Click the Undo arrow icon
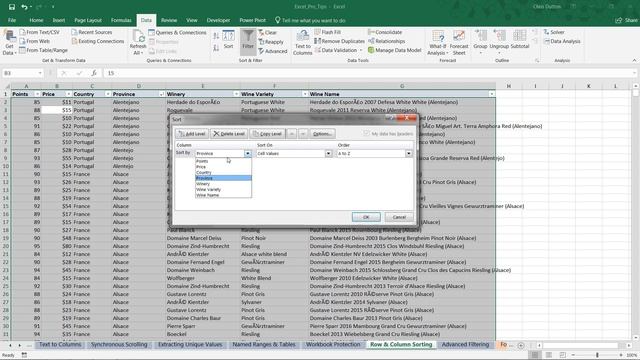This screenshot has height=360, width=640. 24,7
